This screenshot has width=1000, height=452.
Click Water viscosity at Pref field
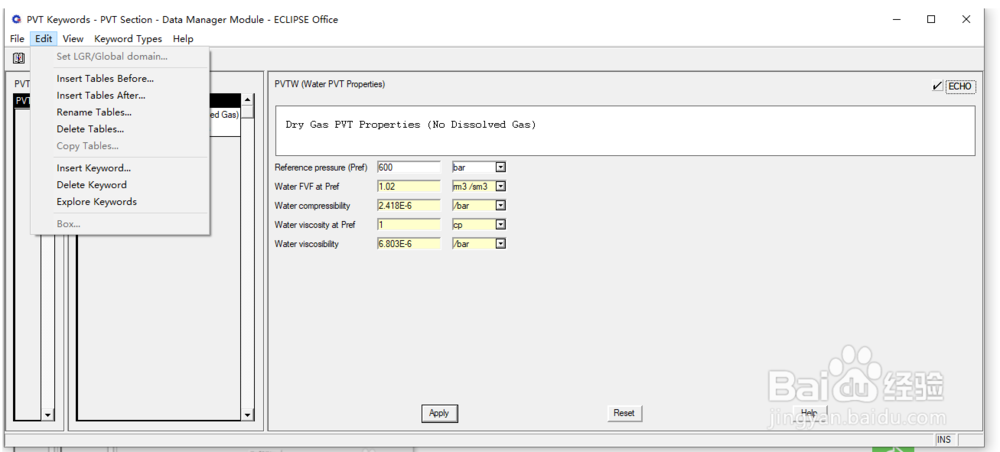(x=409, y=224)
